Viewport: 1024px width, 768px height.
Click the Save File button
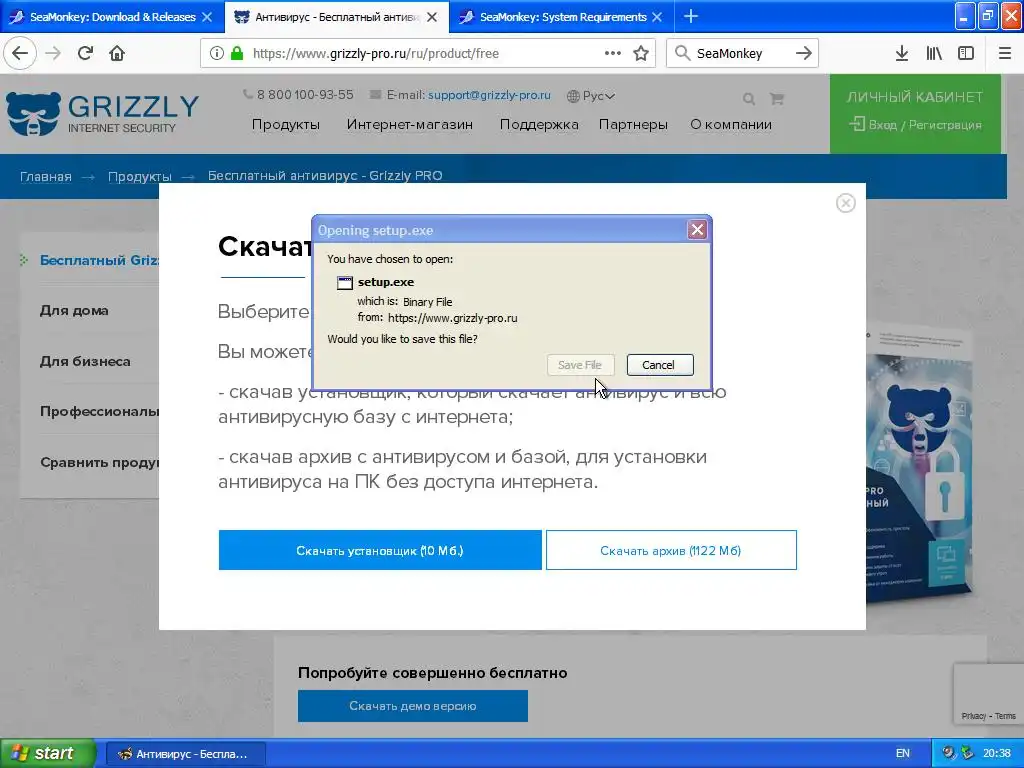click(x=580, y=364)
